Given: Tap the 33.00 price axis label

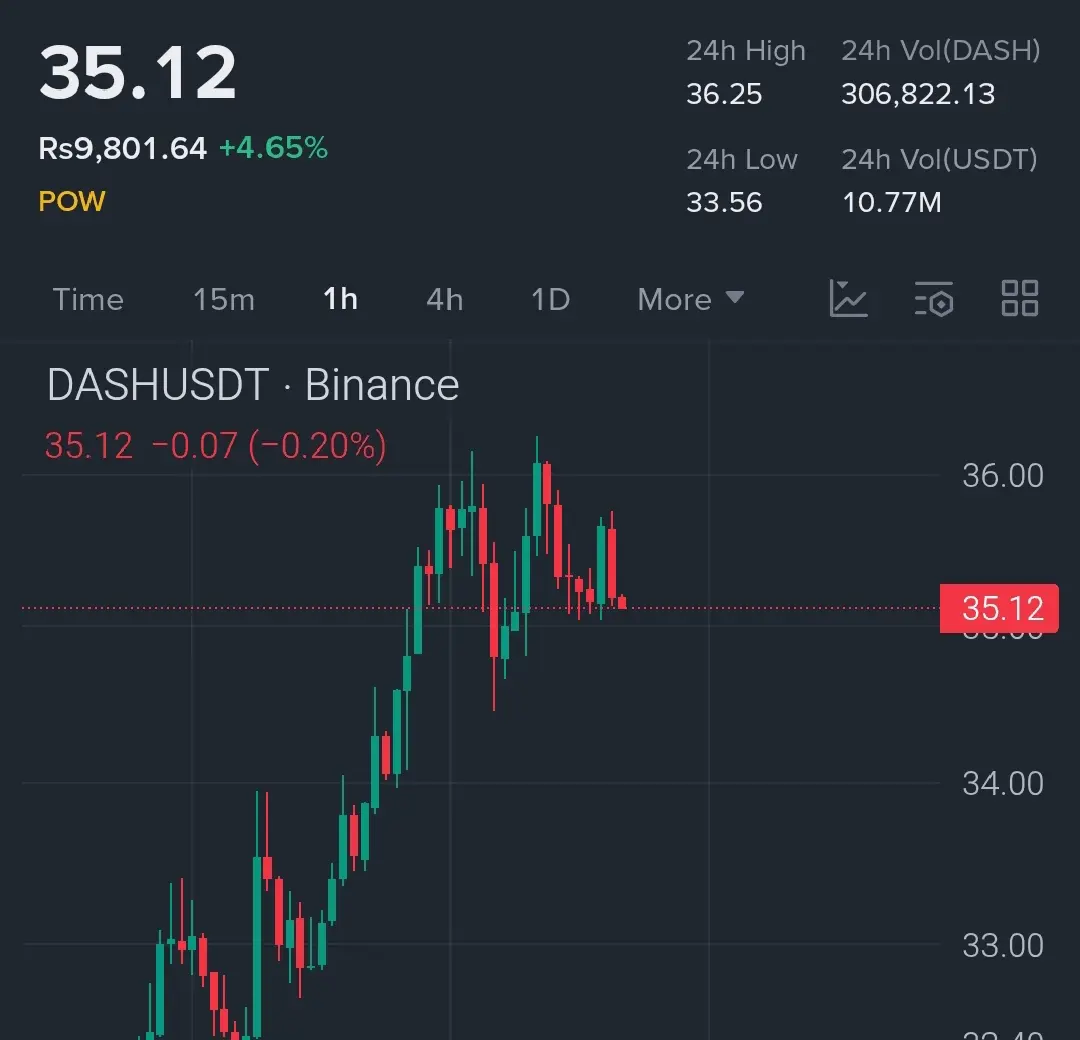Looking at the screenshot, I should pyautogui.click(x=1003, y=946).
